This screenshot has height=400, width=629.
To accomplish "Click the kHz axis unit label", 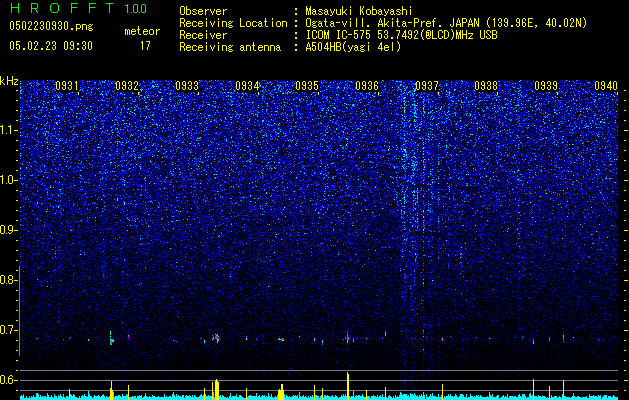I will pyautogui.click(x=9, y=81).
